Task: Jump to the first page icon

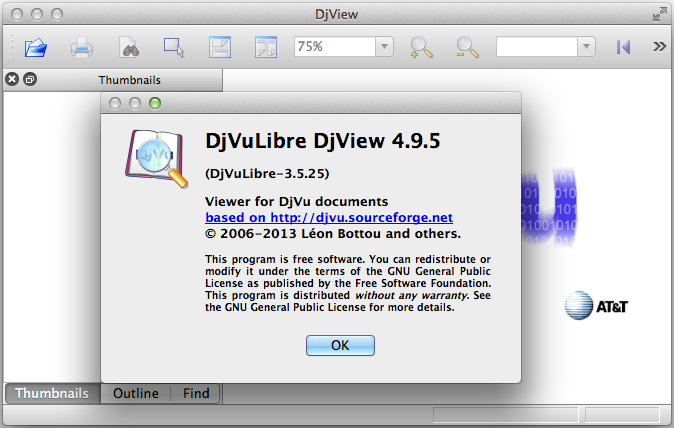Action: 623,47
